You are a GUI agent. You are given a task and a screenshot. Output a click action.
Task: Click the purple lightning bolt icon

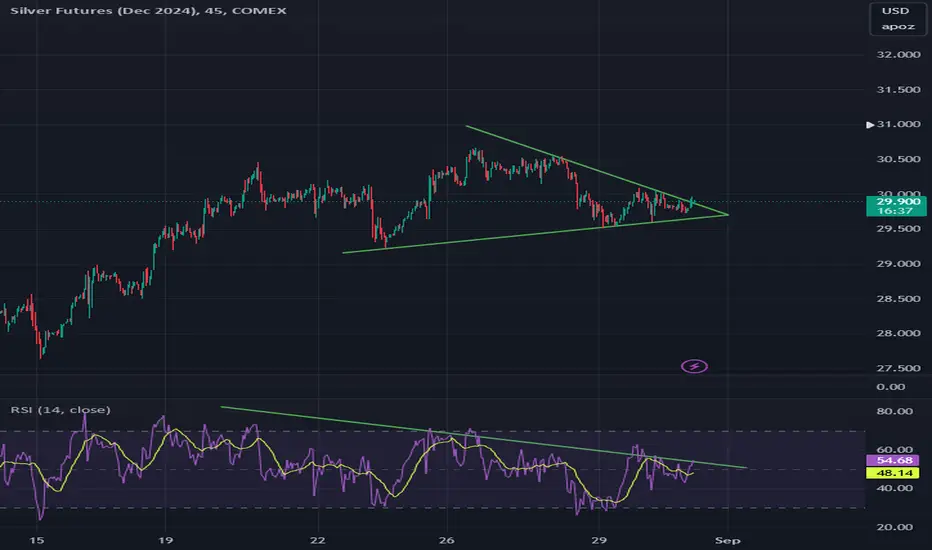coord(694,366)
